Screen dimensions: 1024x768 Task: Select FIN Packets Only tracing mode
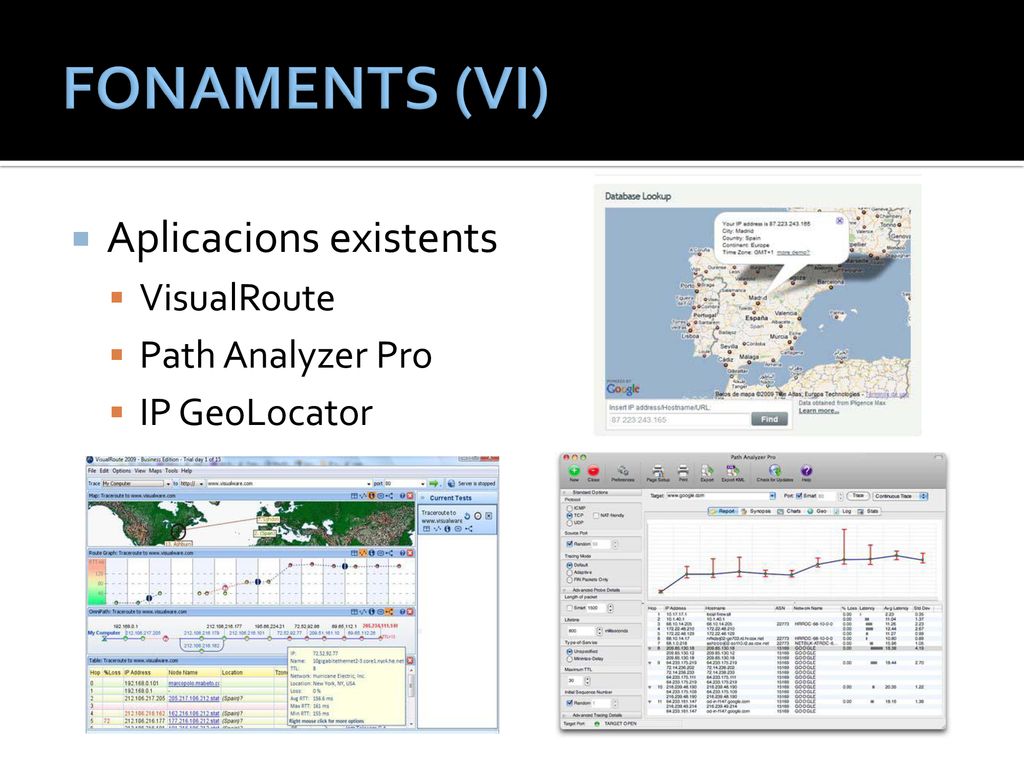click(569, 580)
